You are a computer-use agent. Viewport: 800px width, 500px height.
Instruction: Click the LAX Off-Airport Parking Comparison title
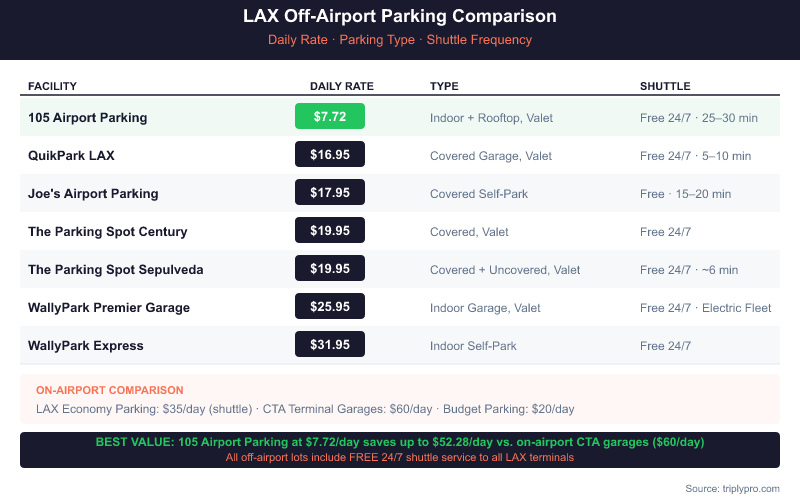point(400,17)
